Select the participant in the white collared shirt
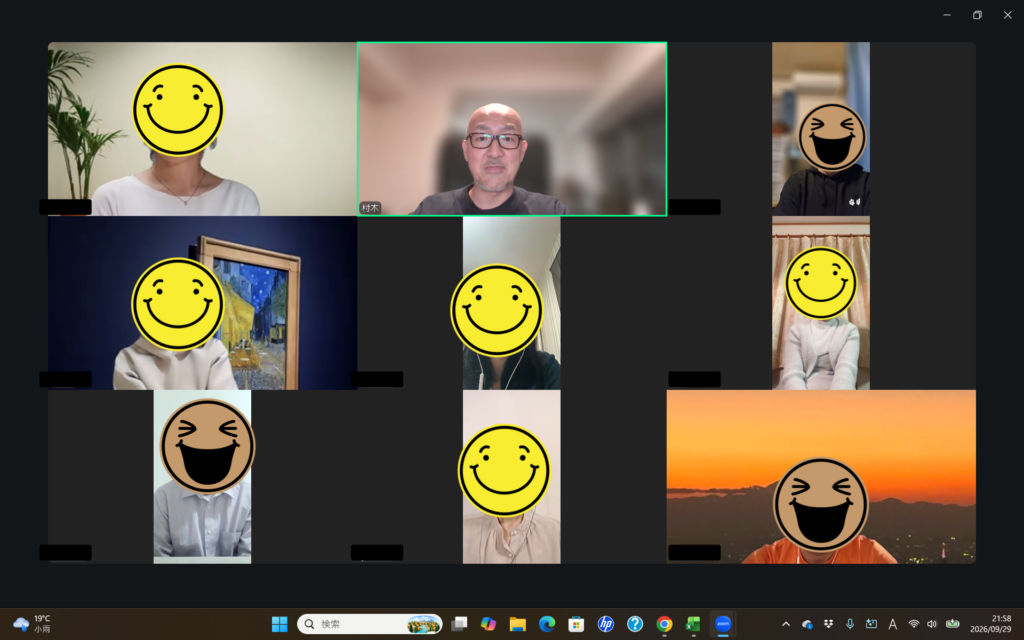The image size is (1024, 640). pos(202,477)
